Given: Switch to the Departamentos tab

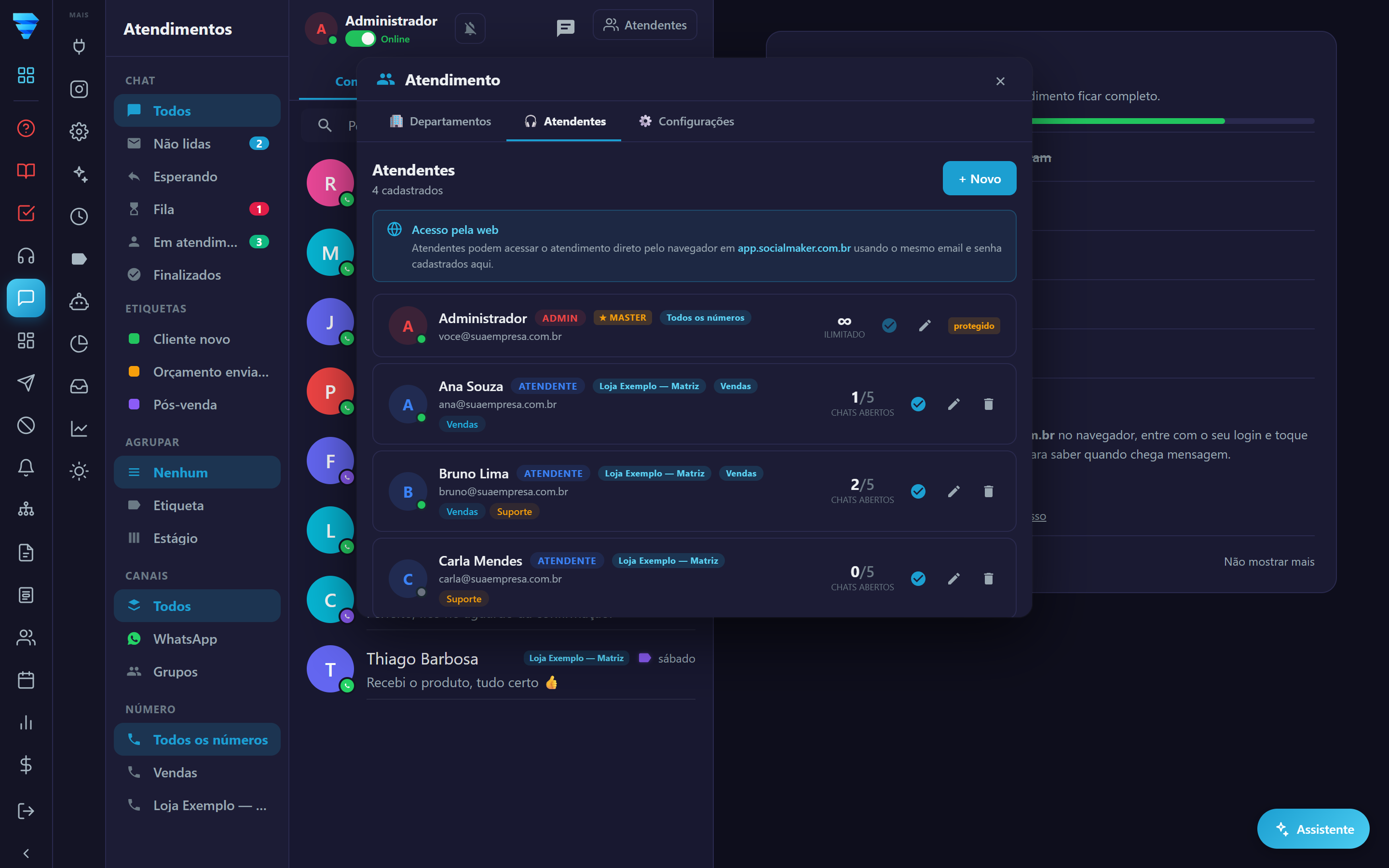Looking at the screenshot, I should [x=440, y=121].
